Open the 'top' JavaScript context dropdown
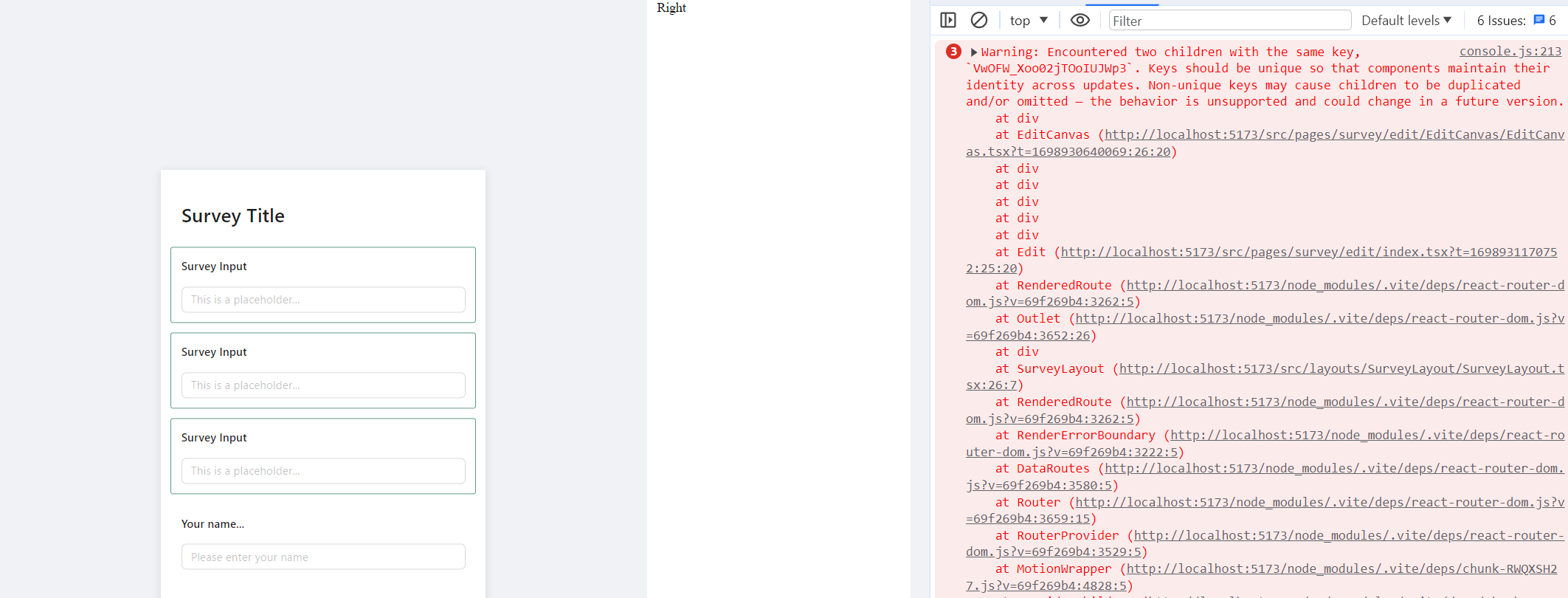The height and width of the screenshot is (598, 1568). pyautogui.click(x=1029, y=21)
